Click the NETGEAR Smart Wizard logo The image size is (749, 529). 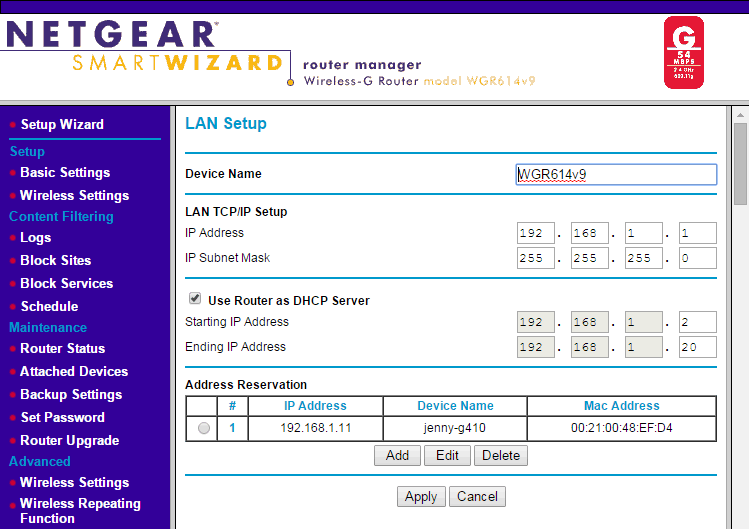coord(145,48)
